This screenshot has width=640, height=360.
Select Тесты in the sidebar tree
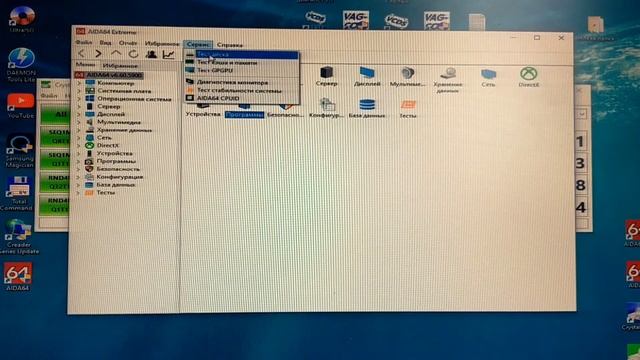pyautogui.click(x=105, y=193)
